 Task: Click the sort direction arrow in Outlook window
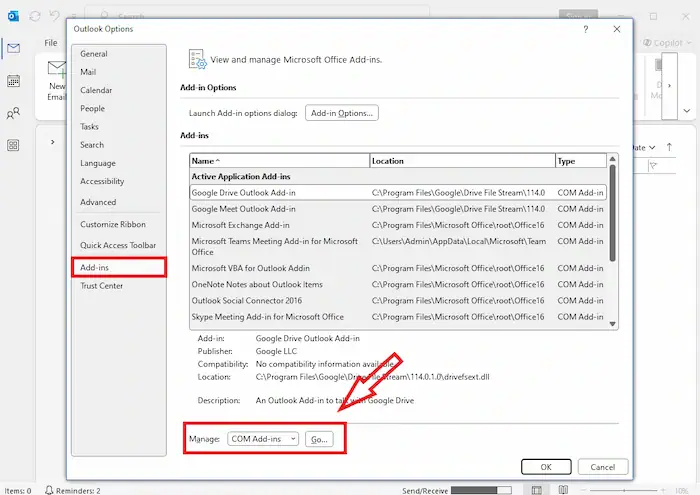tap(669, 147)
